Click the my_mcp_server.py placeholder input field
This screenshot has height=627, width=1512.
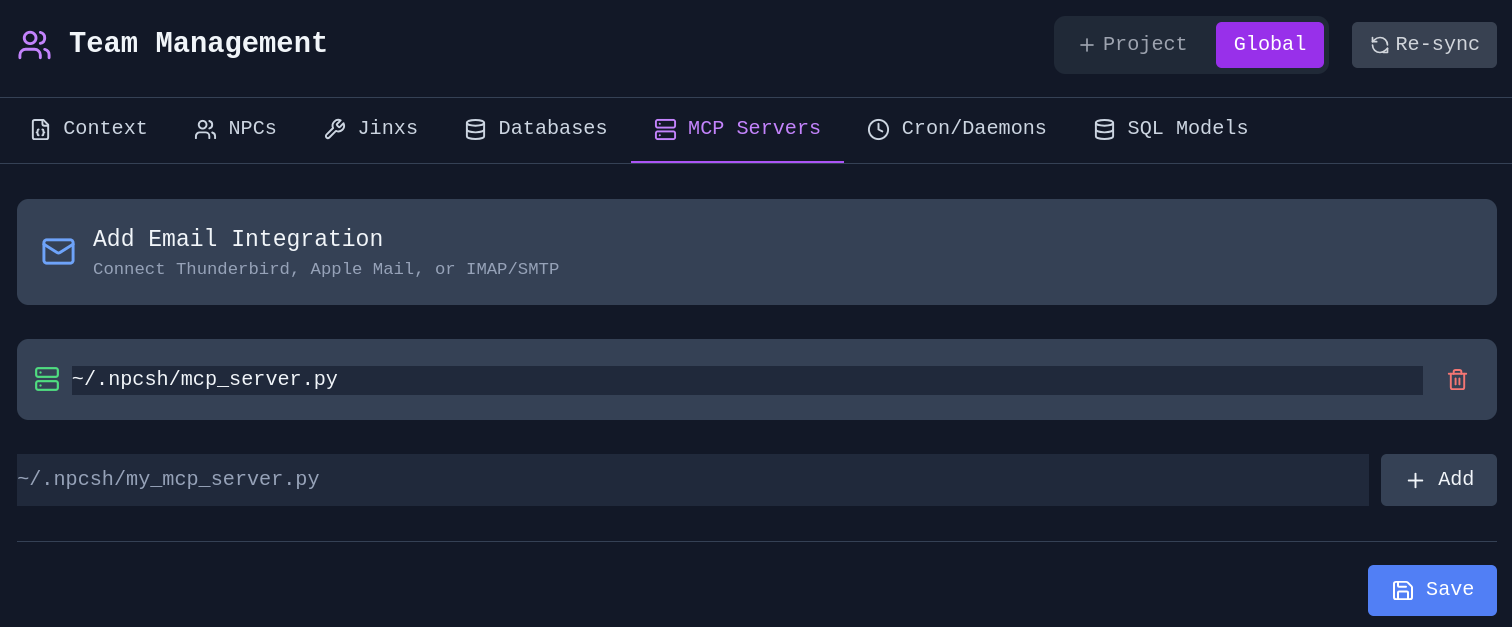pyautogui.click(x=692, y=479)
